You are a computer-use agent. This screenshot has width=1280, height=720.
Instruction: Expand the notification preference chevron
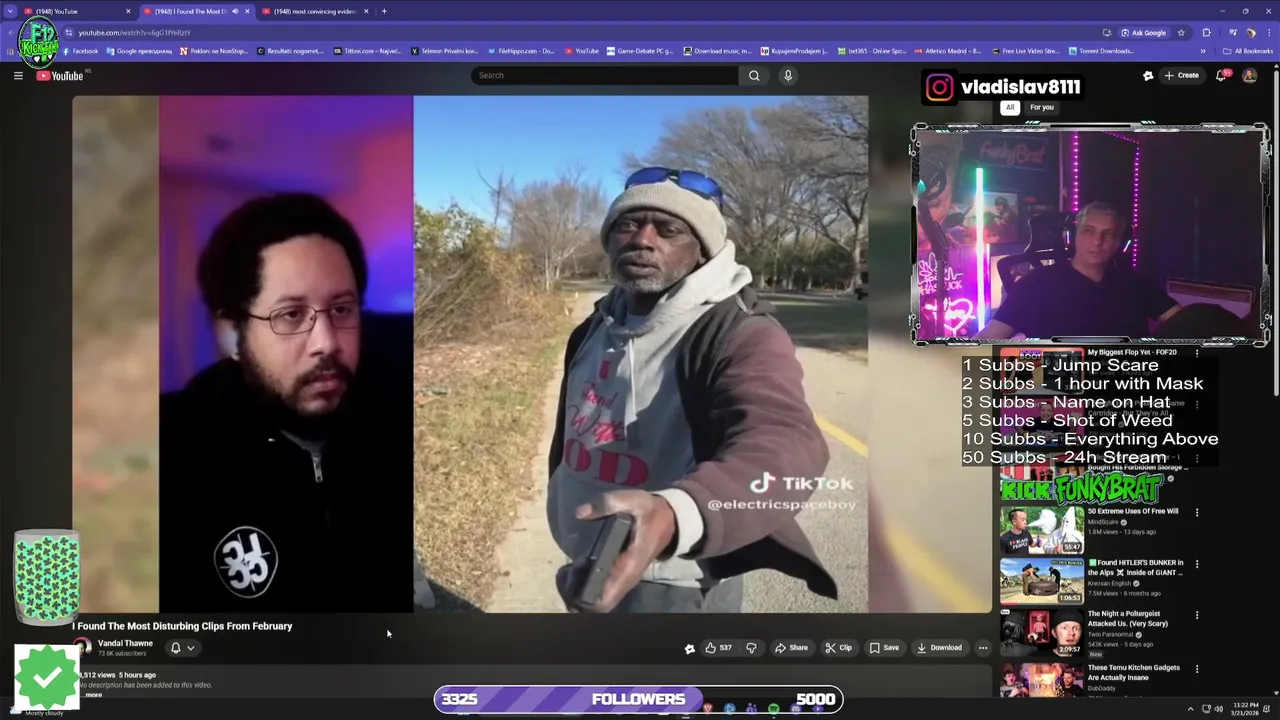coord(190,648)
